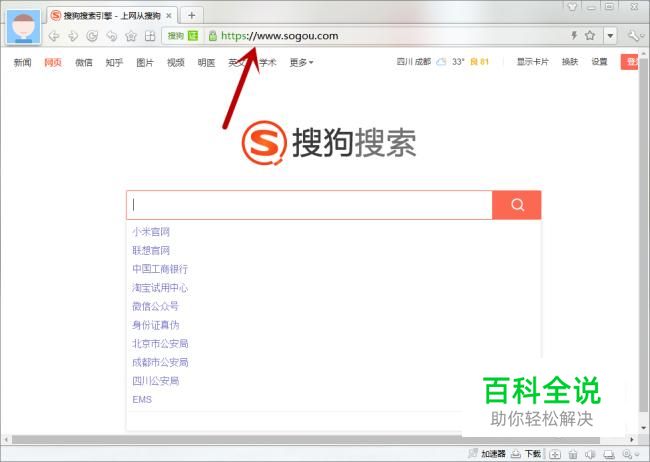Image resolution: width=650 pixels, height=462 pixels.
Task: Click the 换肤 link
Action: click(x=570, y=62)
